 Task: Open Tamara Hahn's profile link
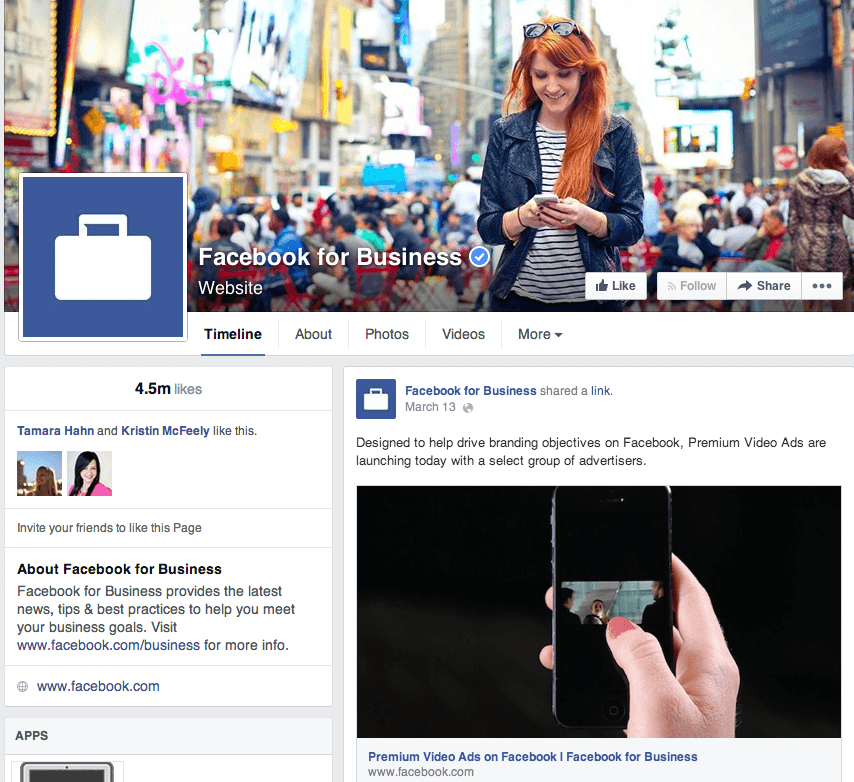(x=56, y=431)
